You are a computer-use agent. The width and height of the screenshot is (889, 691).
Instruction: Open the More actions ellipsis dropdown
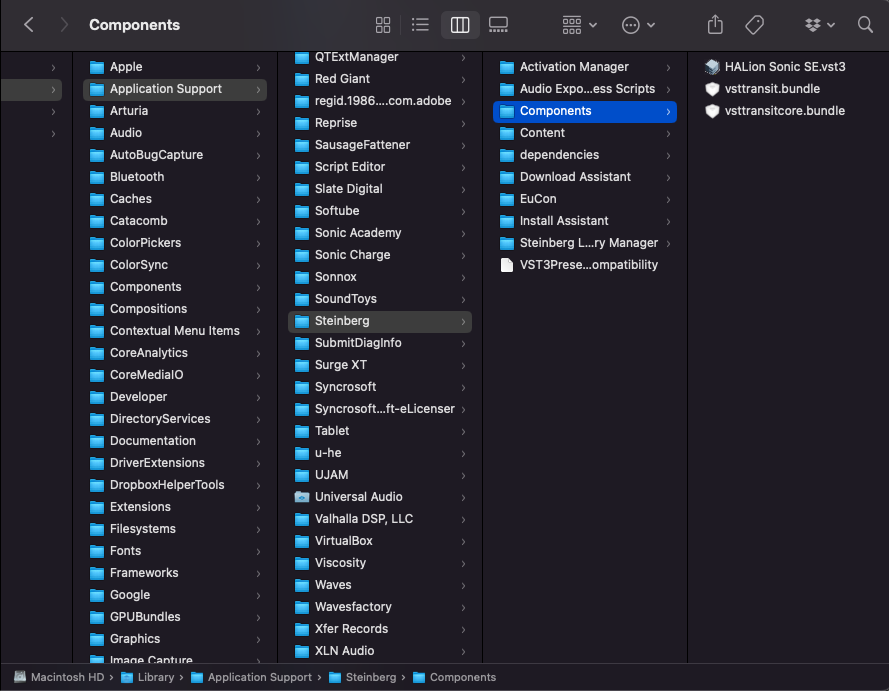click(638, 25)
